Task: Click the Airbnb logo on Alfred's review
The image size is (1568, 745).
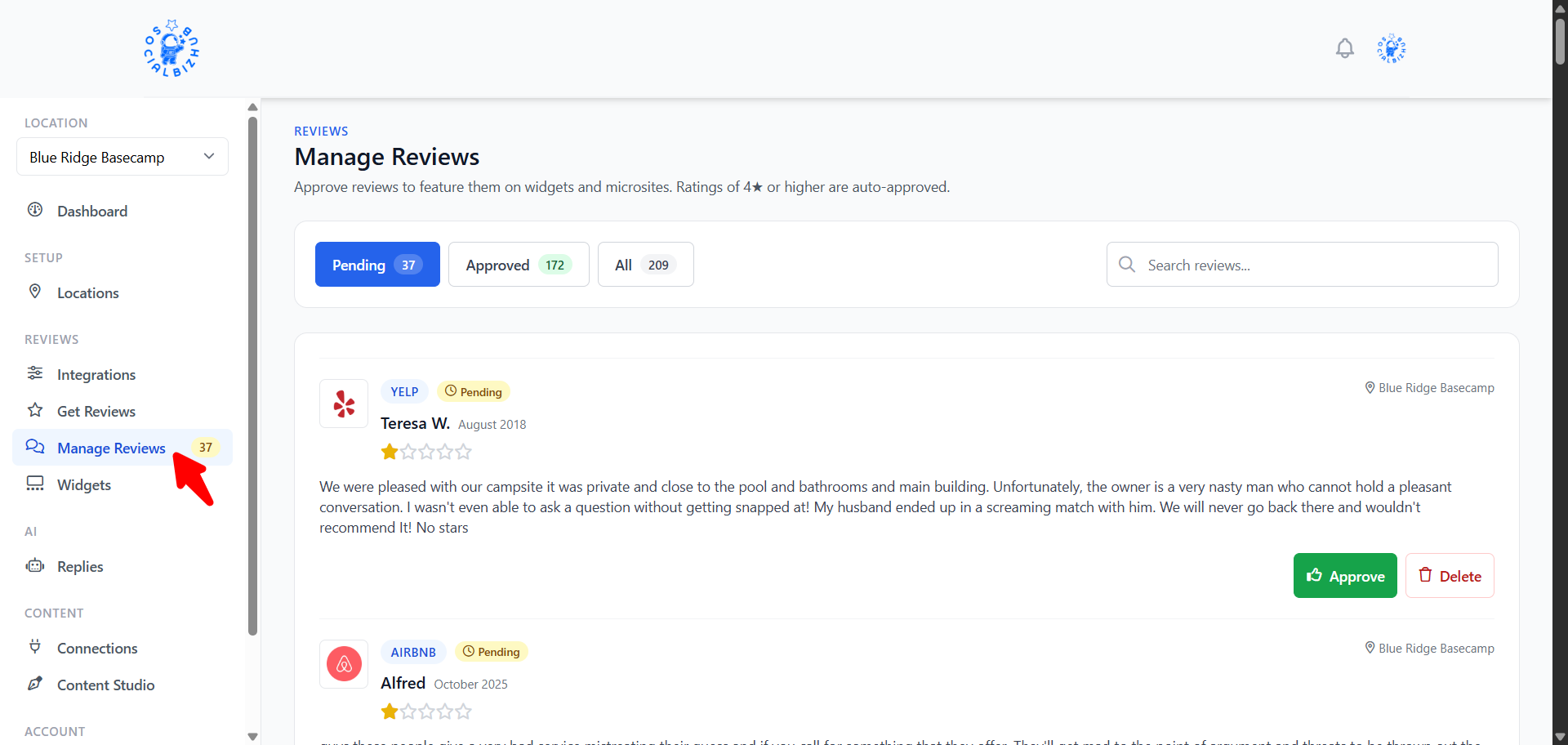Action: (344, 664)
